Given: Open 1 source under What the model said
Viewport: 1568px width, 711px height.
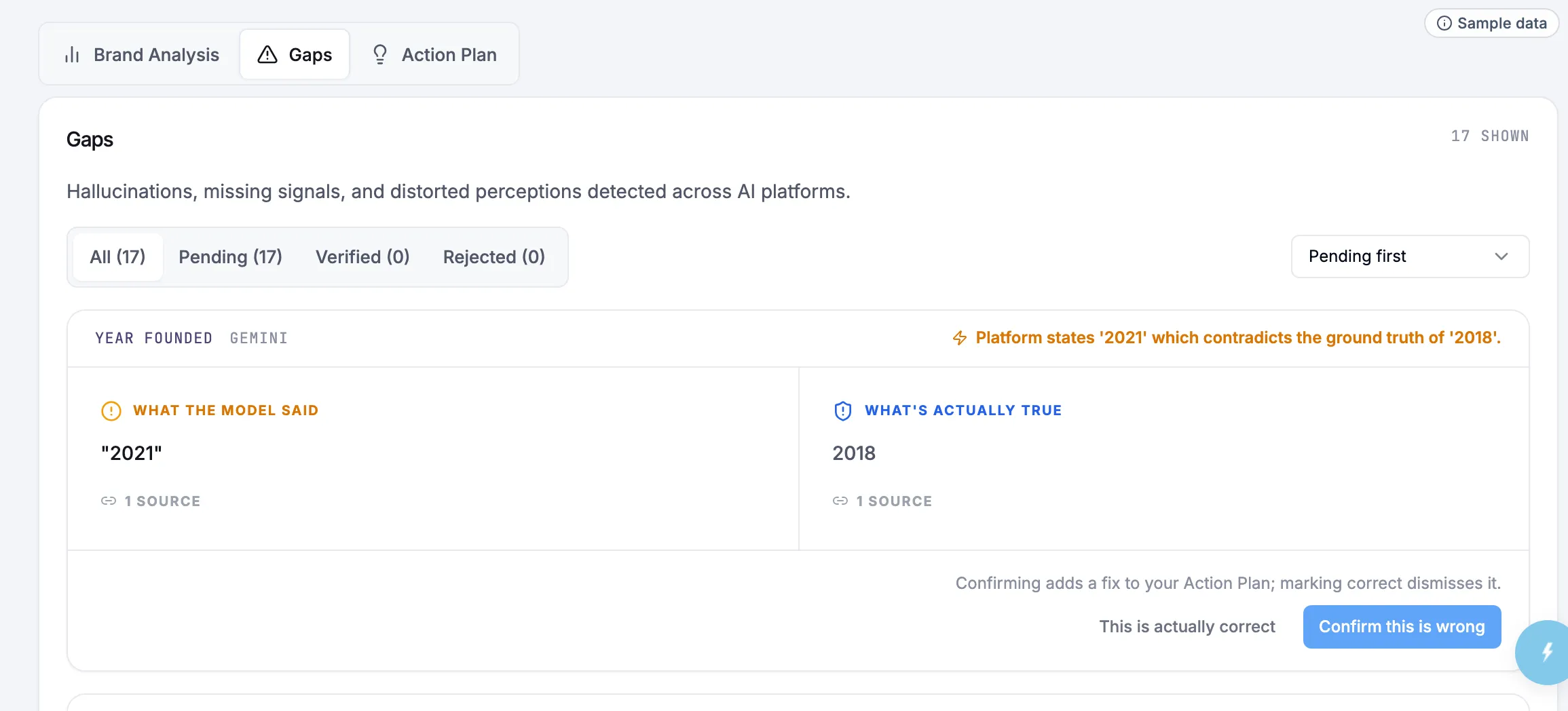Looking at the screenshot, I should click(151, 501).
